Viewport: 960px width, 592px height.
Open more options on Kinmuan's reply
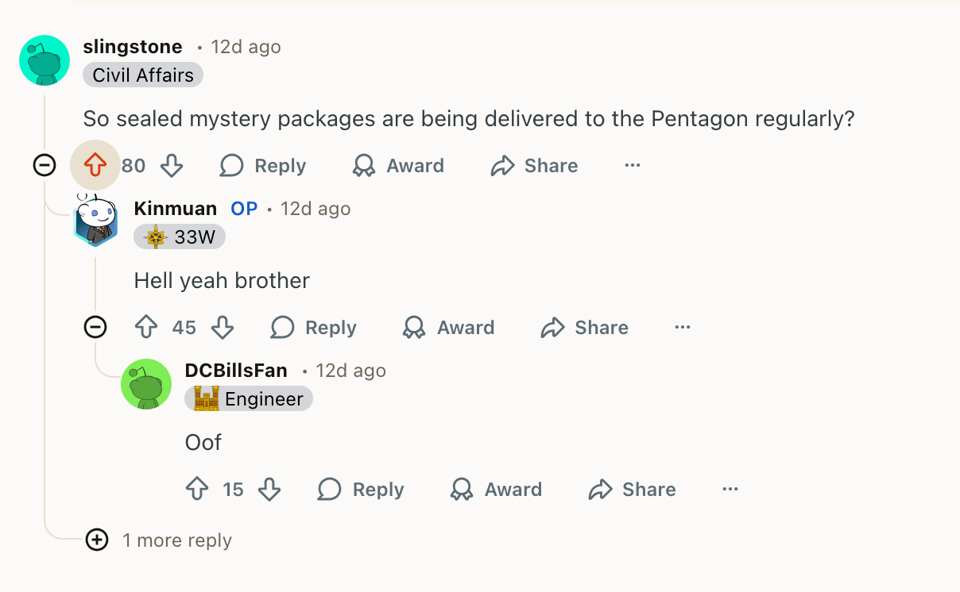682,327
